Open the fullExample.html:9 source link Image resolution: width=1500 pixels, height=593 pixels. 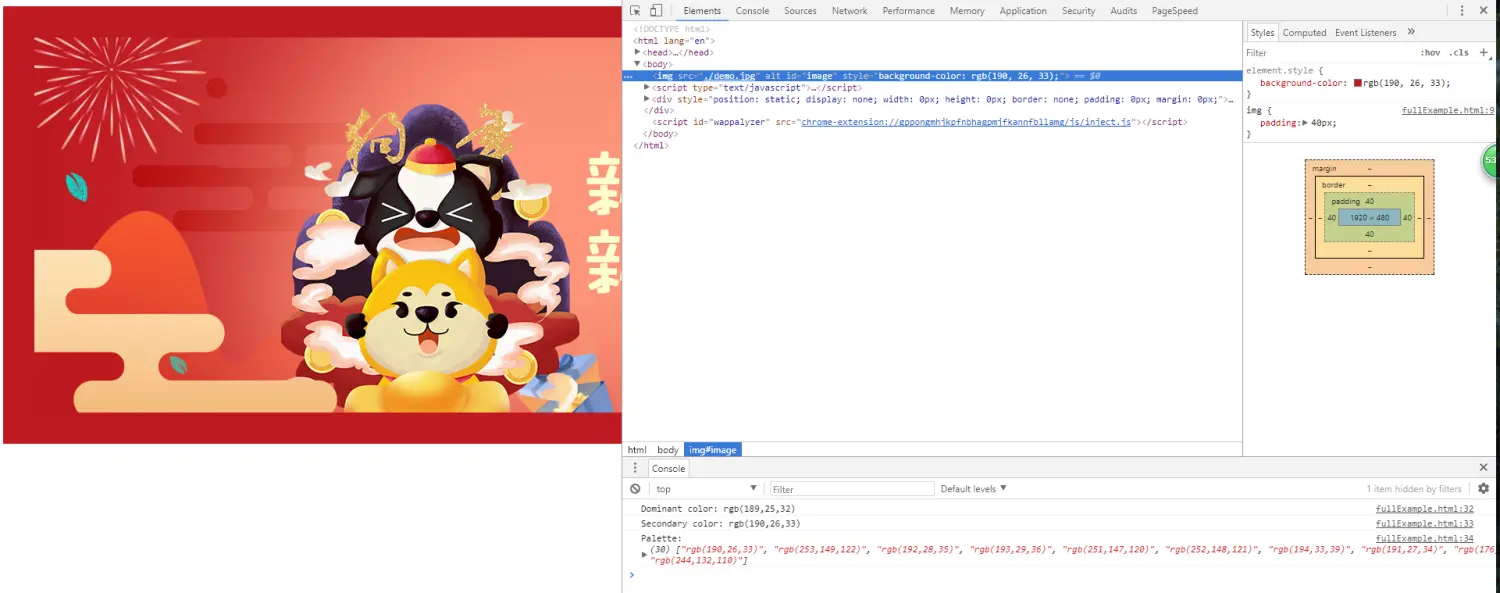[1448, 111]
